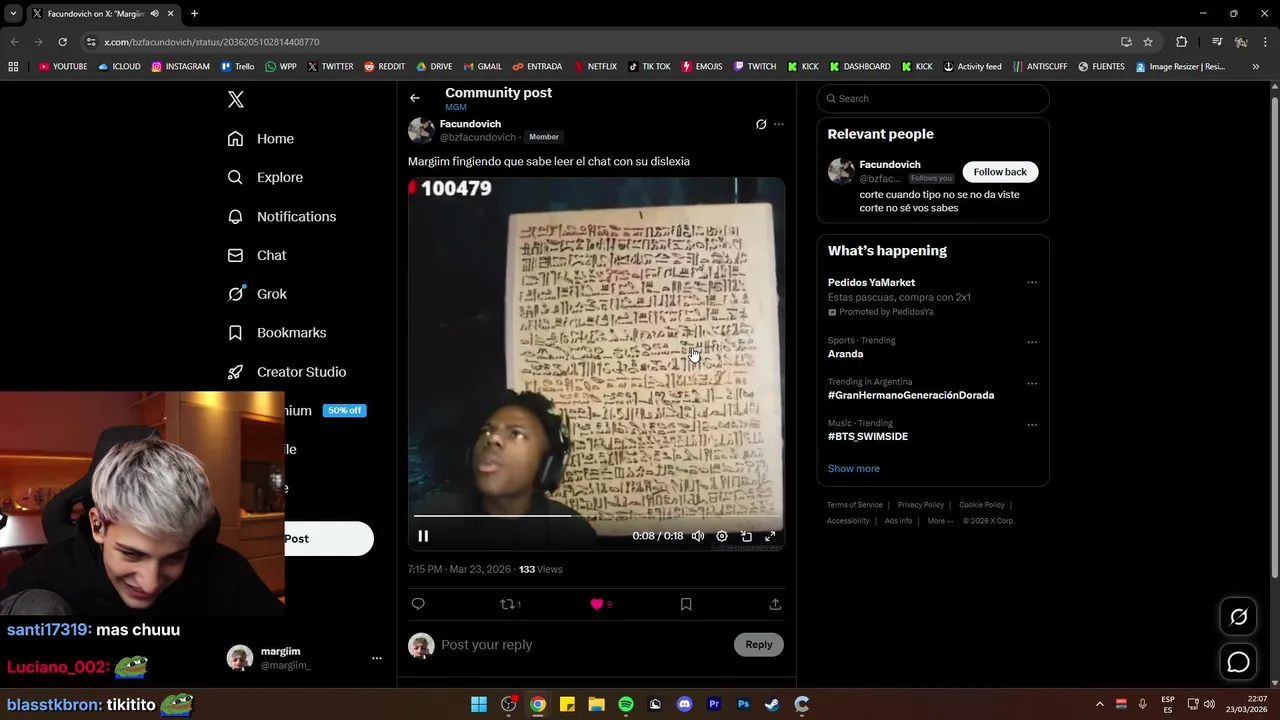
Task: Open Chat in the sidebar
Action: pos(257,255)
